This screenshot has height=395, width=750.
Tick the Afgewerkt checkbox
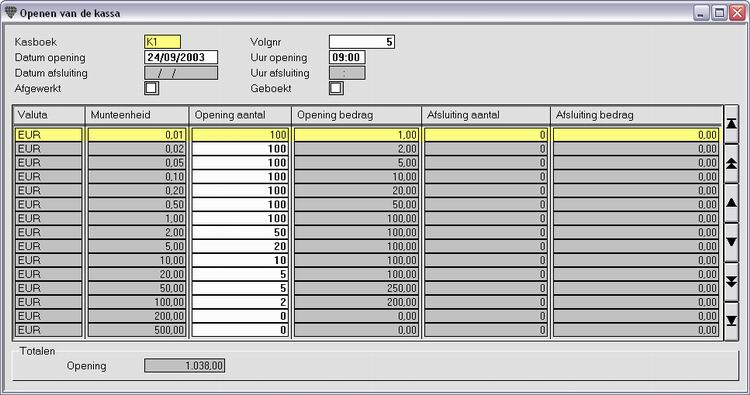[x=152, y=88]
